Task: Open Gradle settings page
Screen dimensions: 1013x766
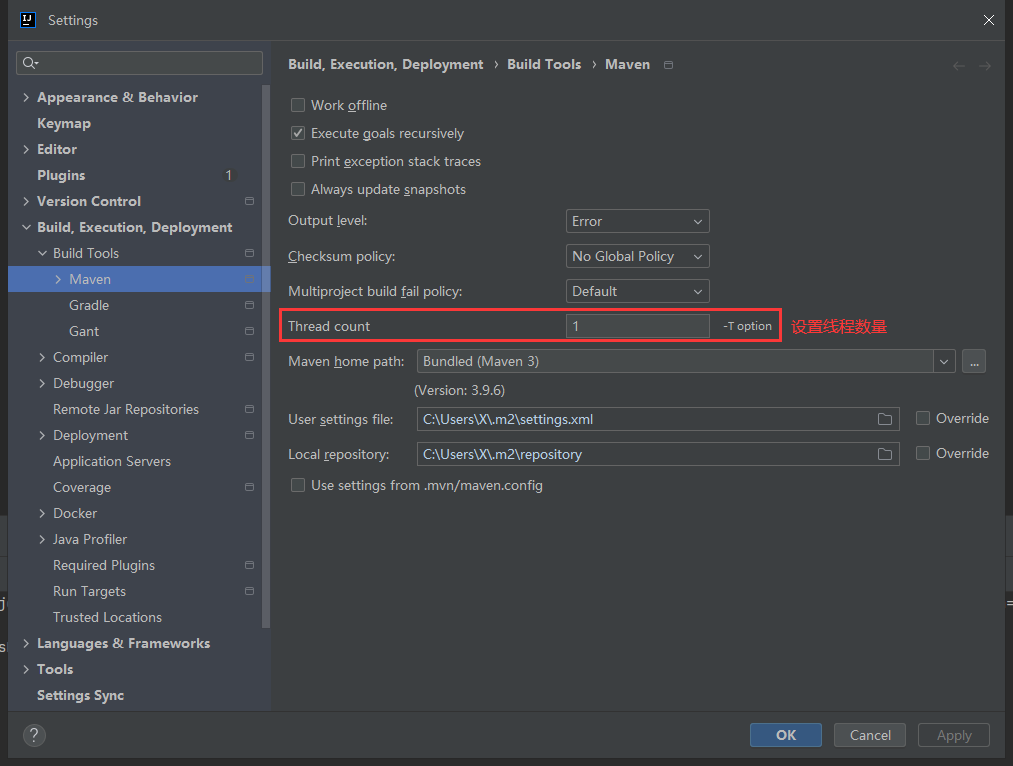Action: (89, 305)
